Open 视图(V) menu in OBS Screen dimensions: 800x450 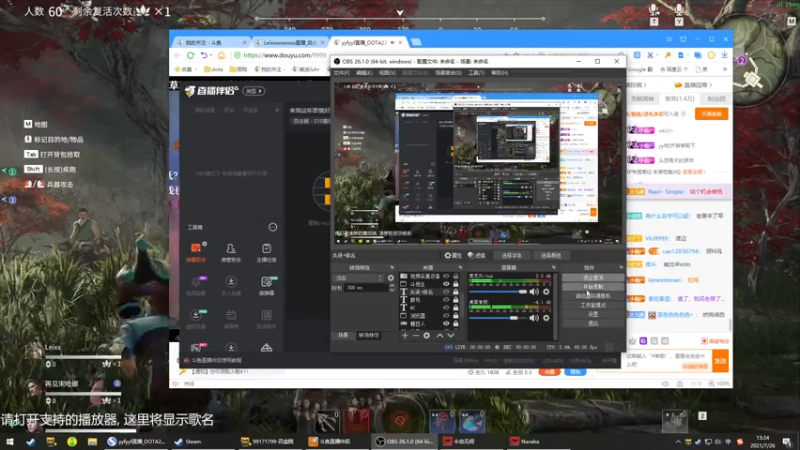click(x=387, y=73)
